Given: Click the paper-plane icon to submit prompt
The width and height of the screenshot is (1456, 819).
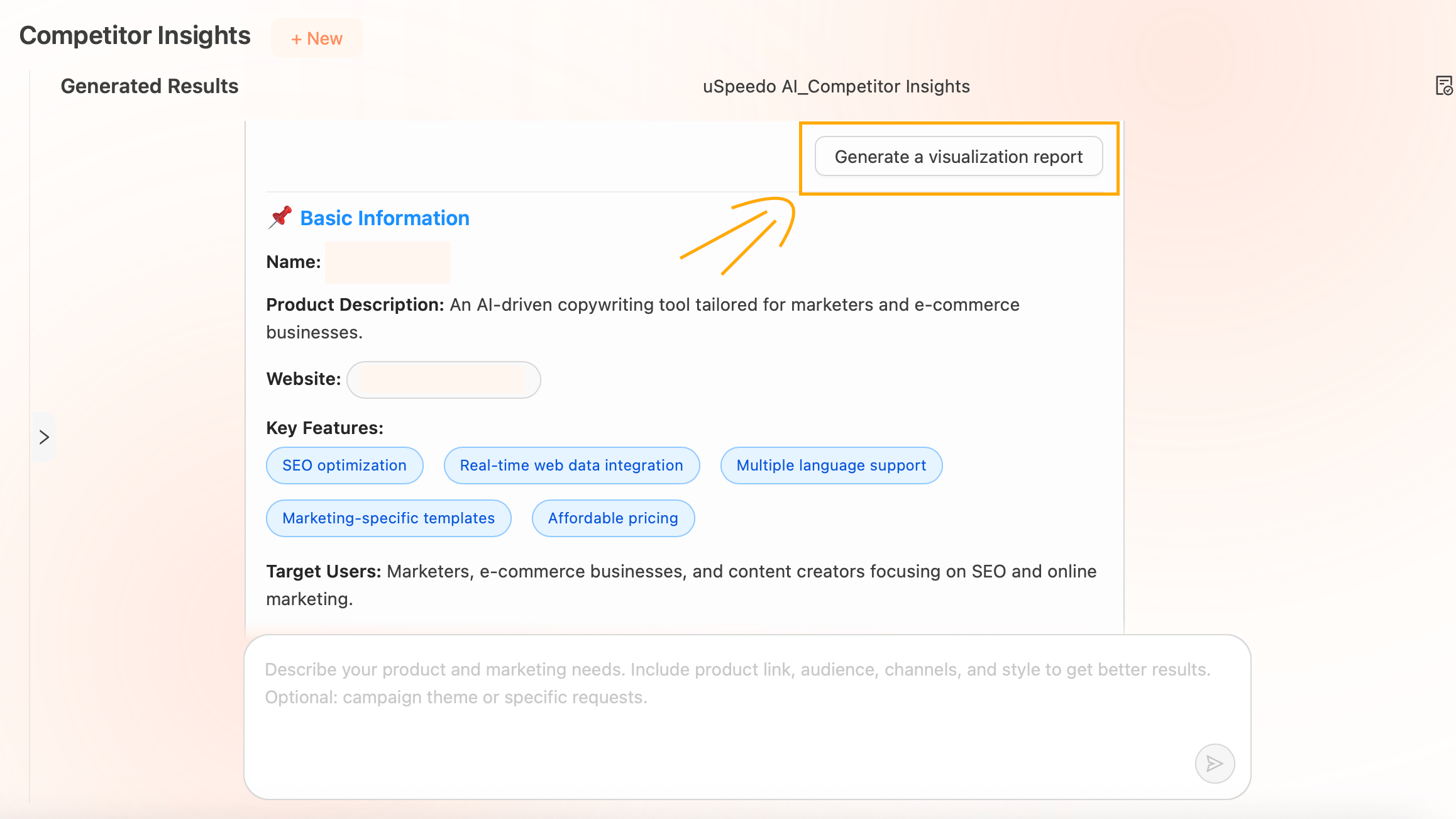Looking at the screenshot, I should [1214, 763].
